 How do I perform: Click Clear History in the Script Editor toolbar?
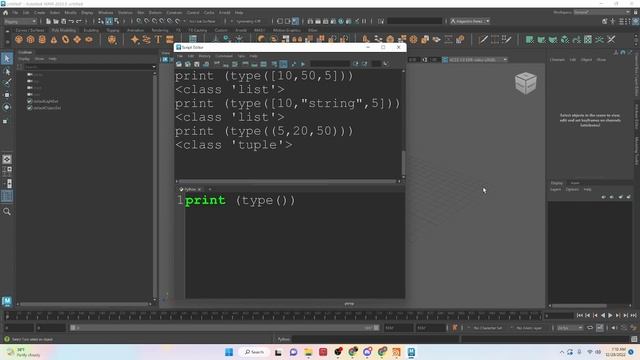pyautogui.click(x=217, y=64)
